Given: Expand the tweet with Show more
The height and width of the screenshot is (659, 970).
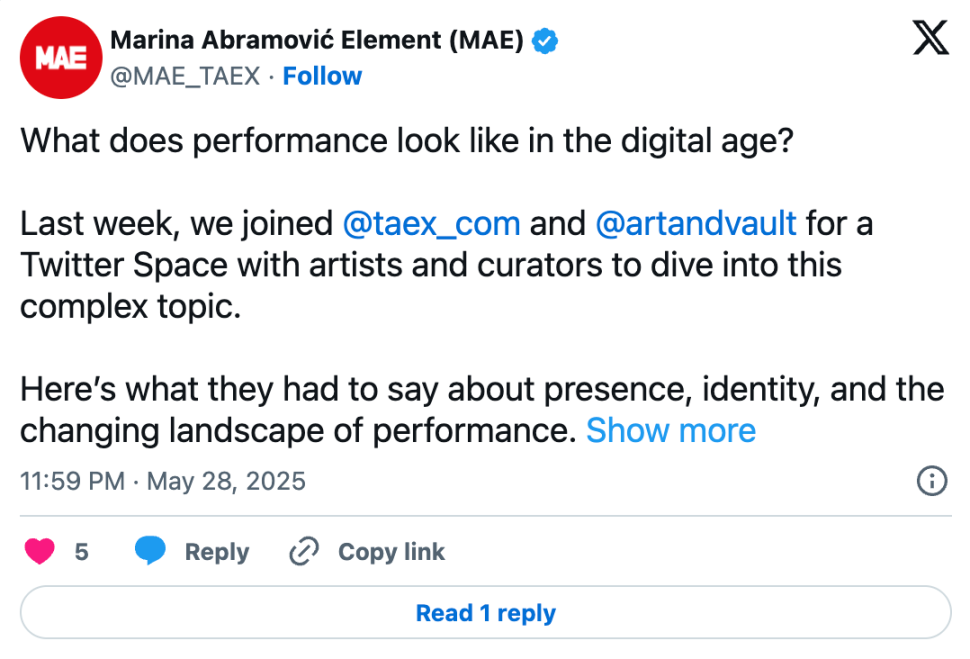Looking at the screenshot, I should [671, 430].
